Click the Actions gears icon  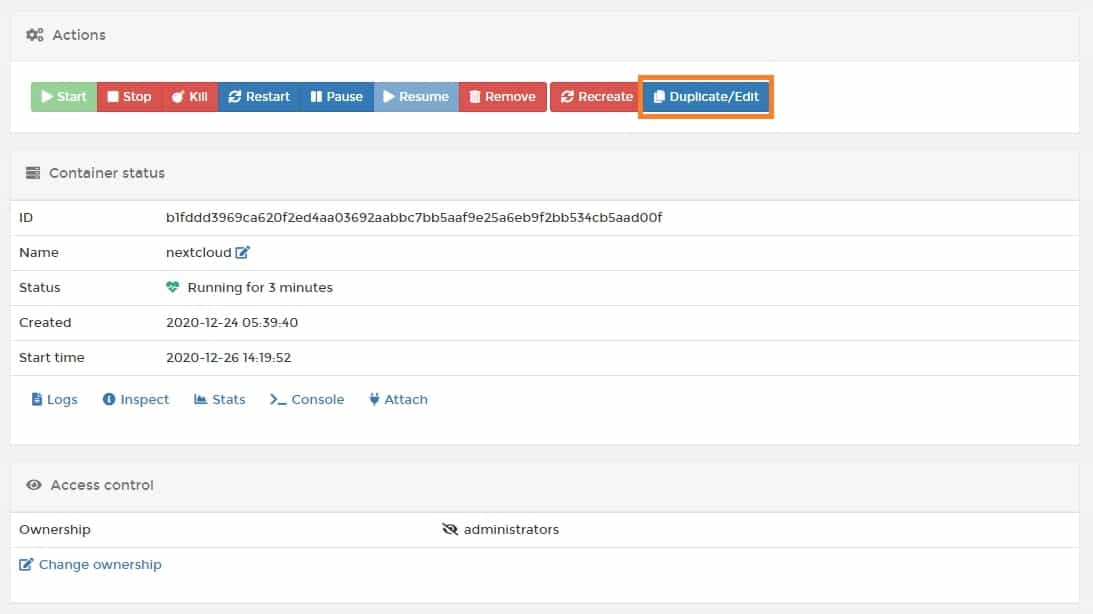point(35,35)
